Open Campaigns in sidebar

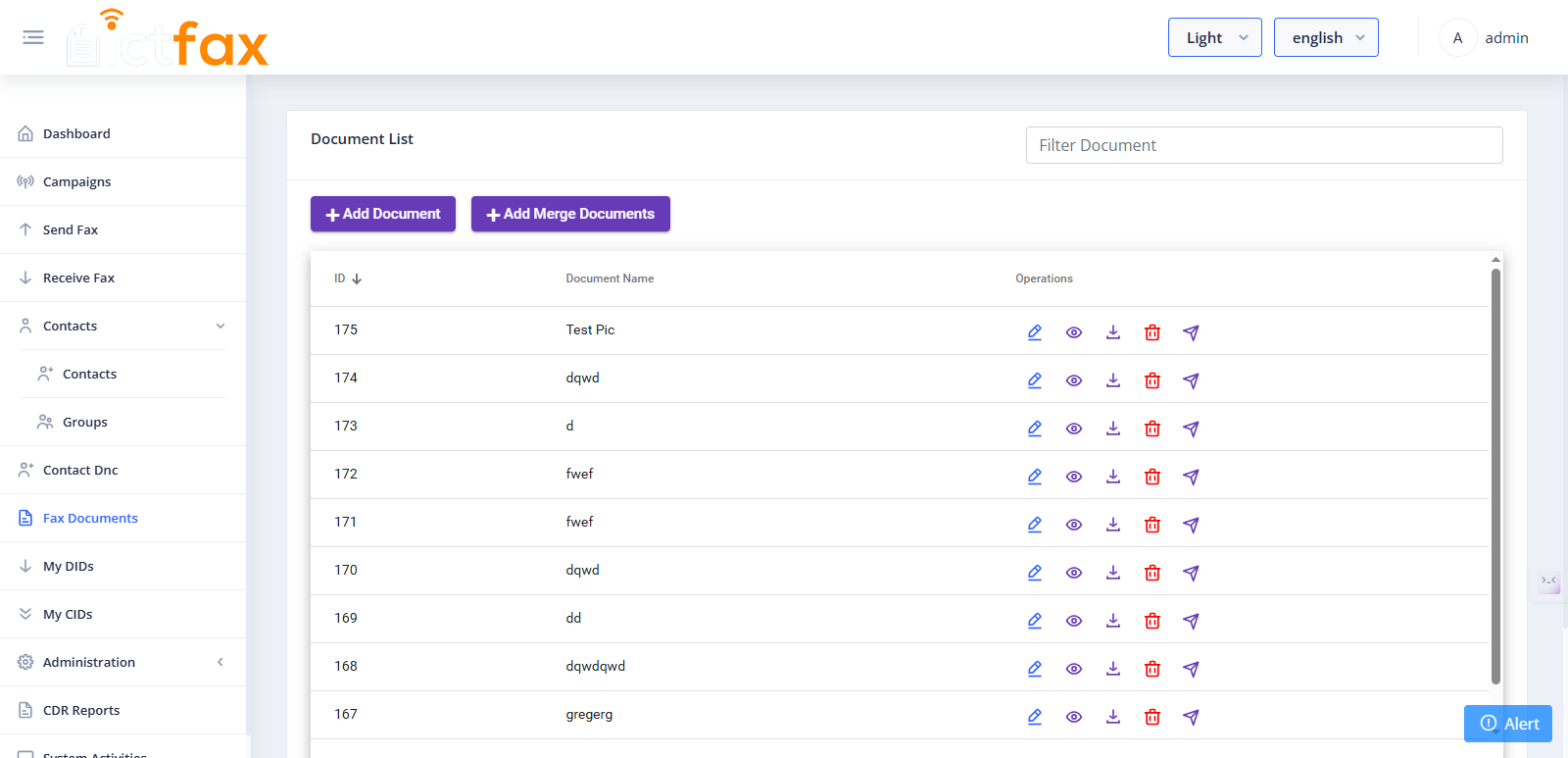click(122, 181)
